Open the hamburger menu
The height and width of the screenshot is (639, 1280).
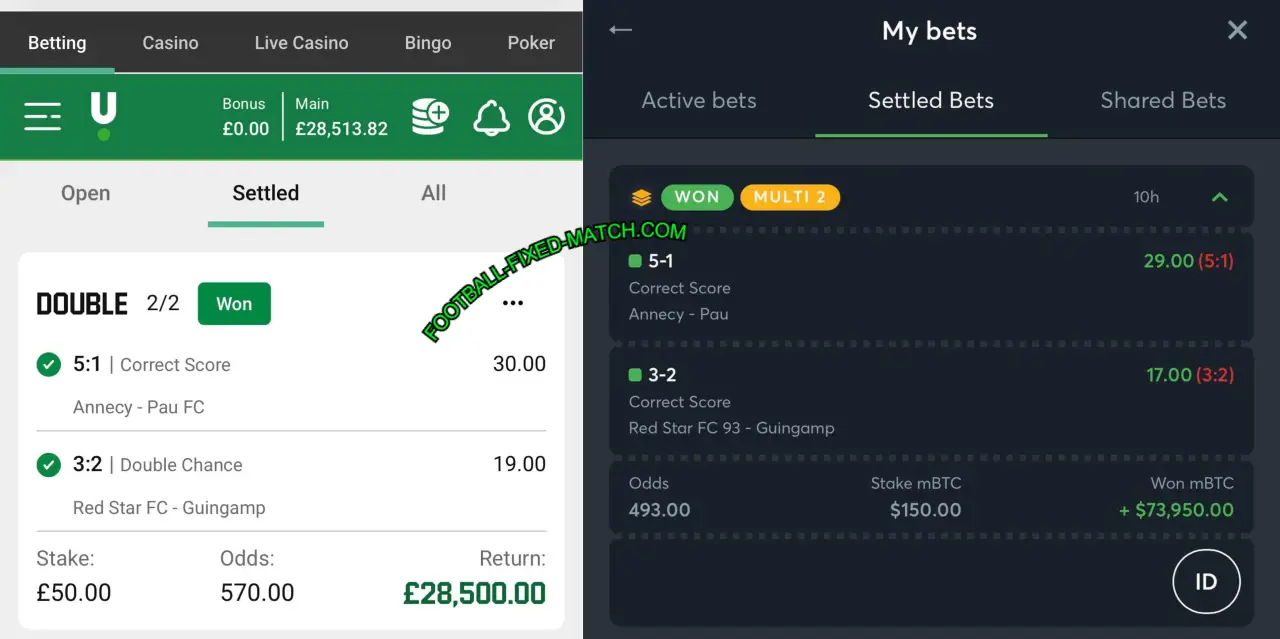coord(42,117)
